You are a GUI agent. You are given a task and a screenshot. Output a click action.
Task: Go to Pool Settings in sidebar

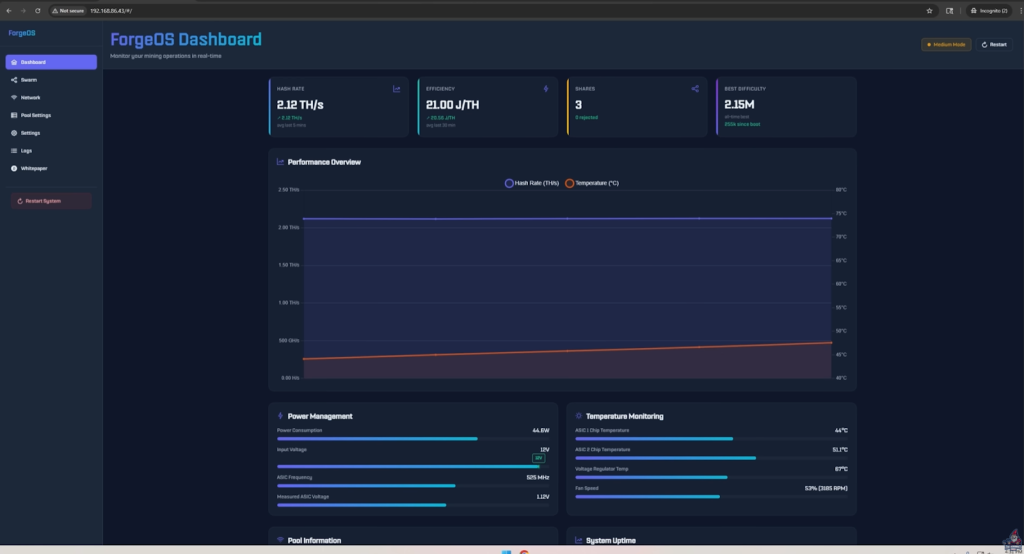pyautogui.click(x=35, y=115)
